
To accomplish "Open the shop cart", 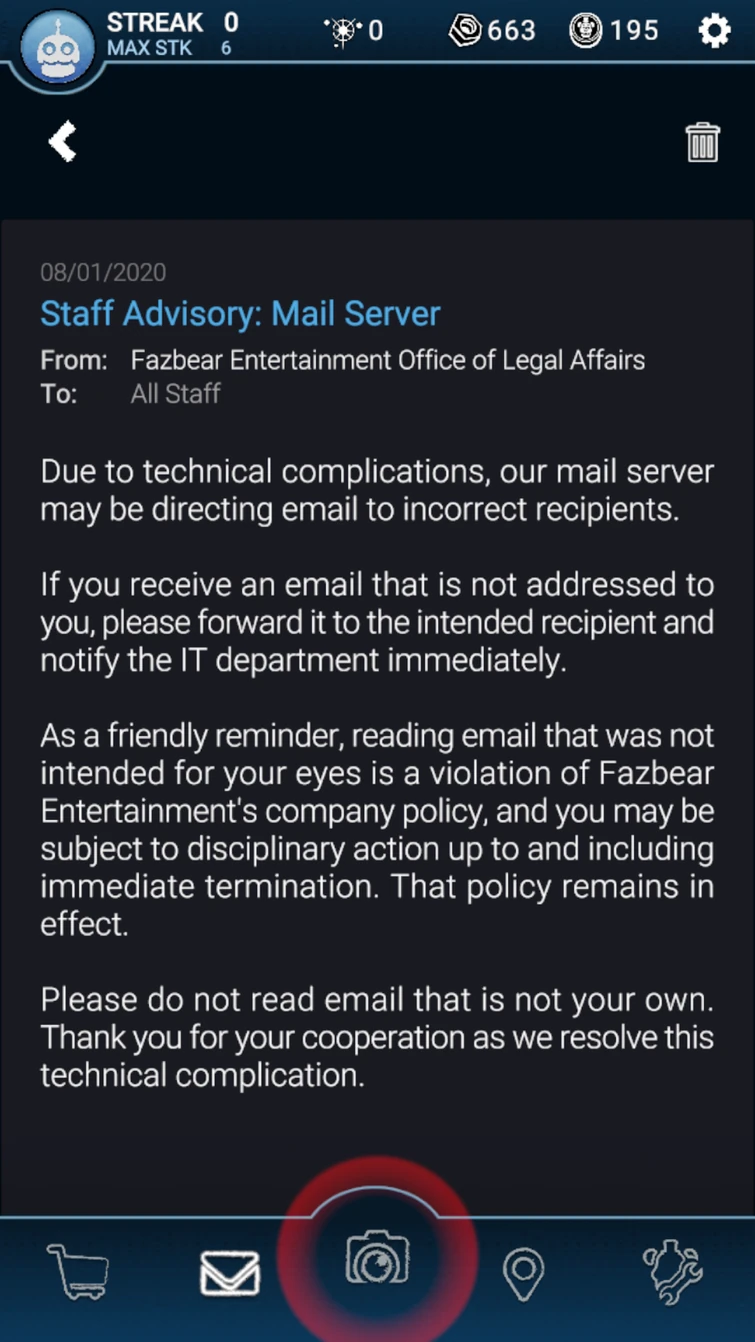I will (x=78, y=1272).
